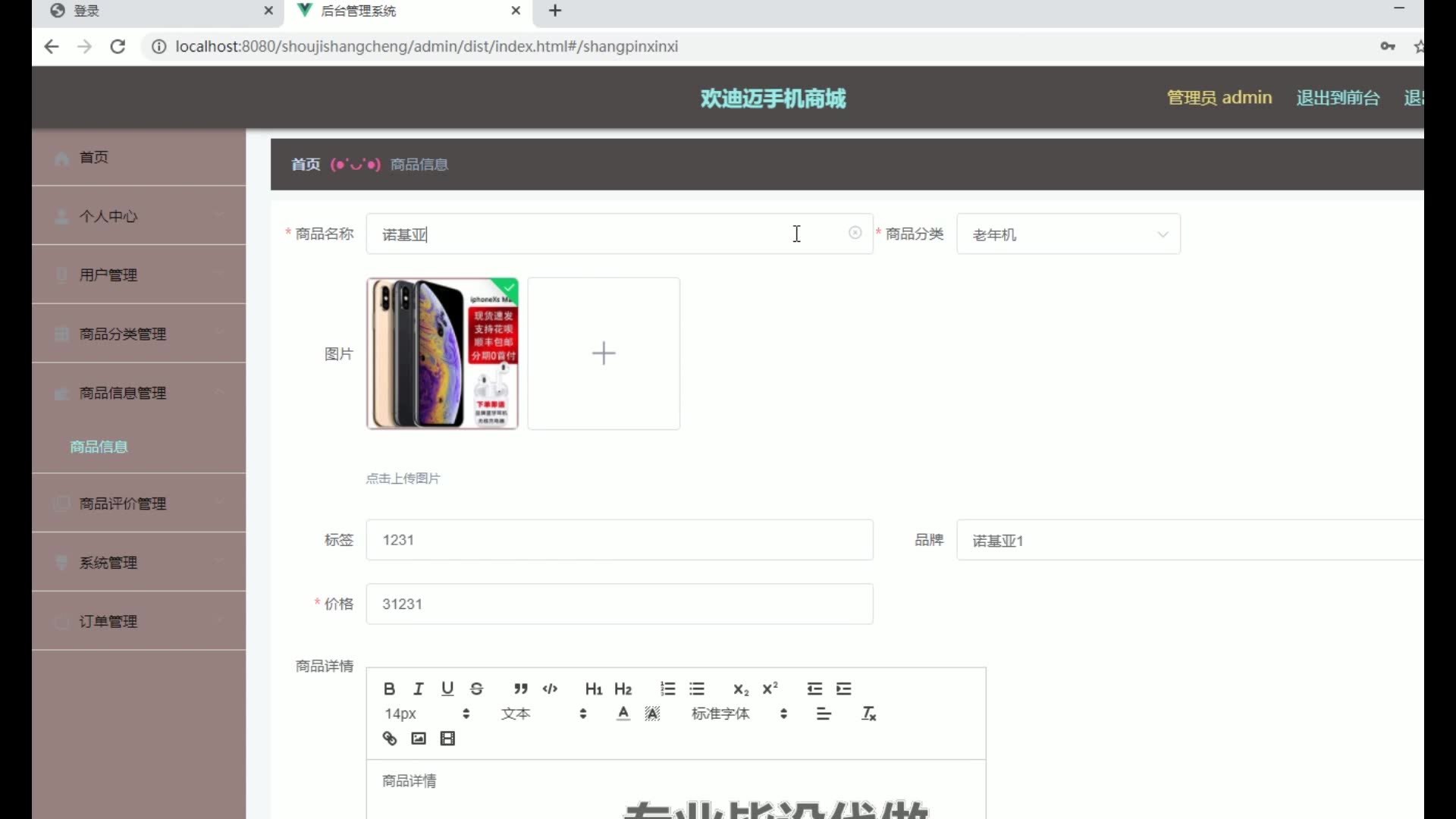Open the 商品分类 dropdown showing 老年机
The height and width of the screenshot is (819, 1456).
pos(1068,234)
